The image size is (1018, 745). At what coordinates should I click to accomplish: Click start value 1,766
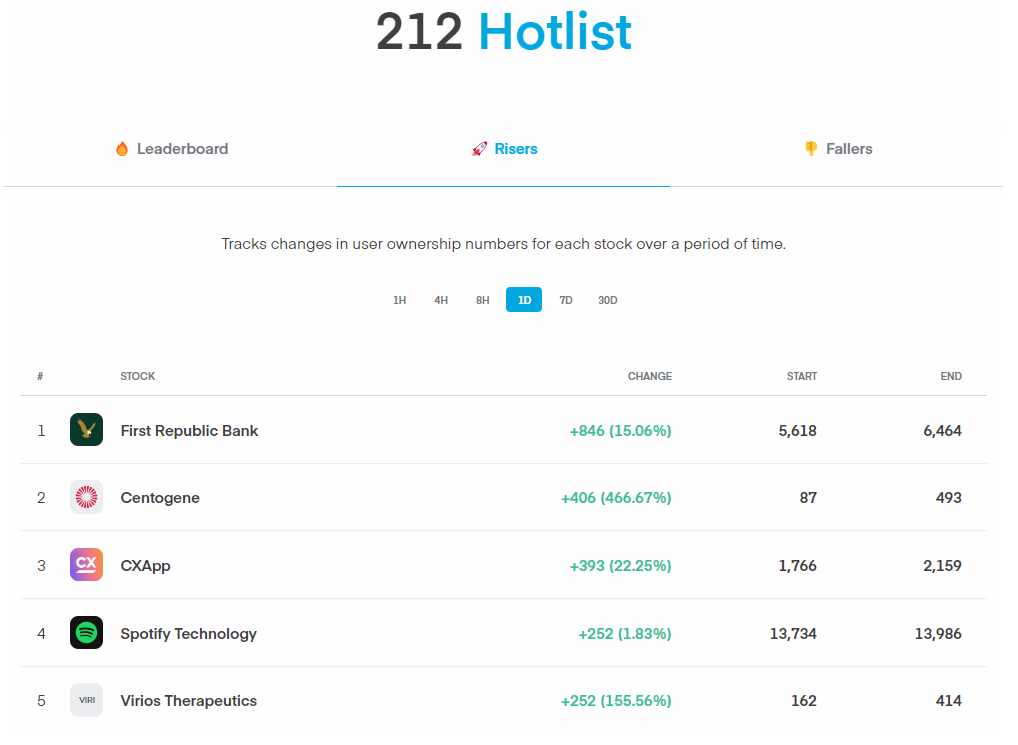click(797, 566)
